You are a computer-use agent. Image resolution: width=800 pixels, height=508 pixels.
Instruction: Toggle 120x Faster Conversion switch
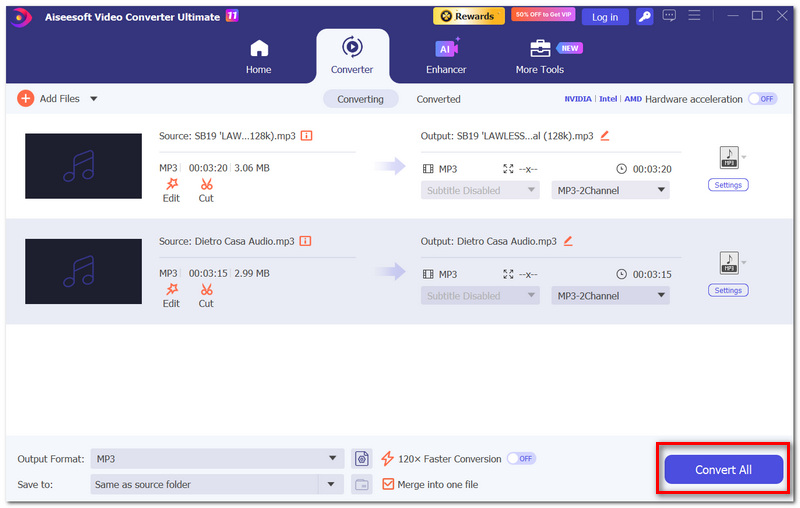(x=520, y=459)
